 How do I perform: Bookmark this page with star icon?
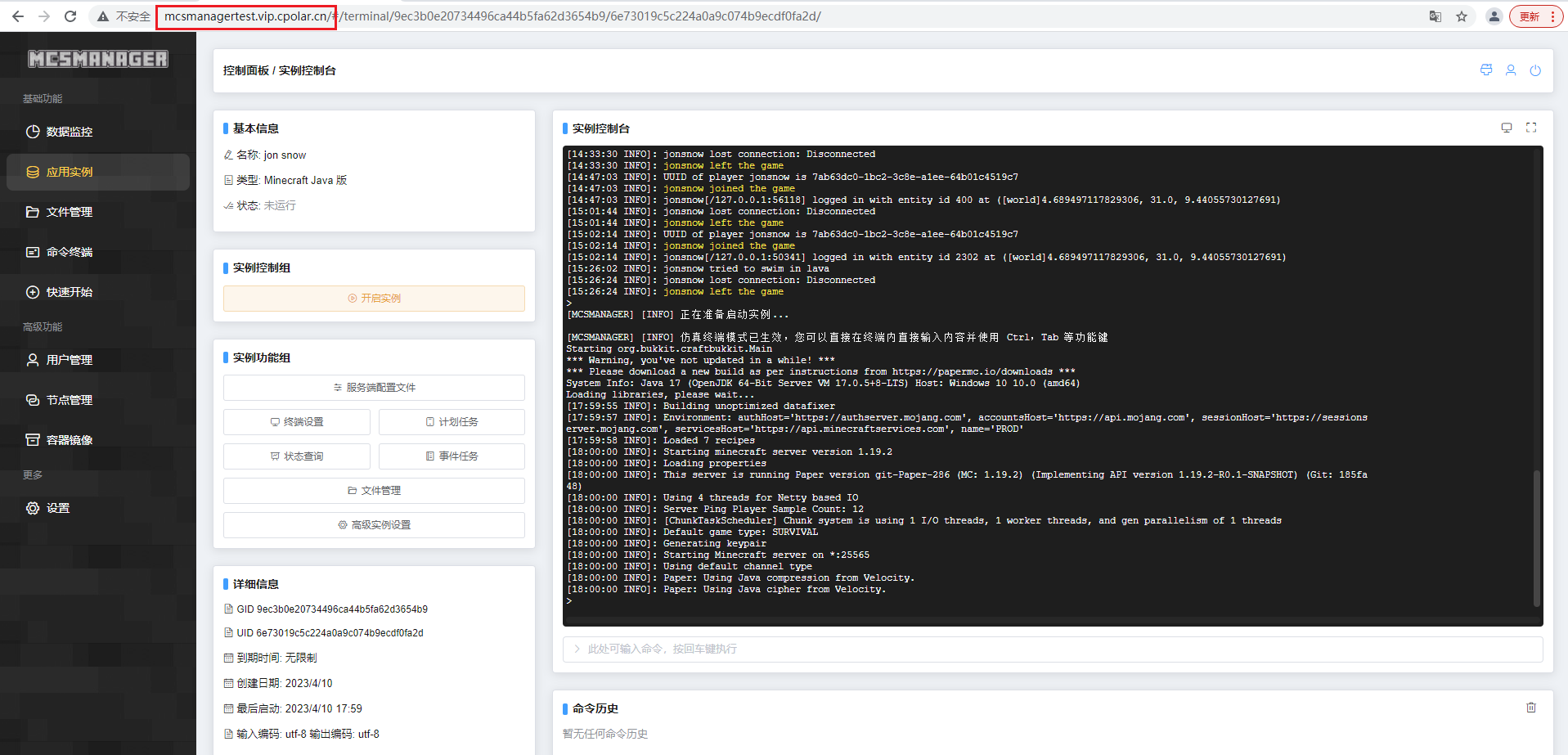[x=1462, y=16]
